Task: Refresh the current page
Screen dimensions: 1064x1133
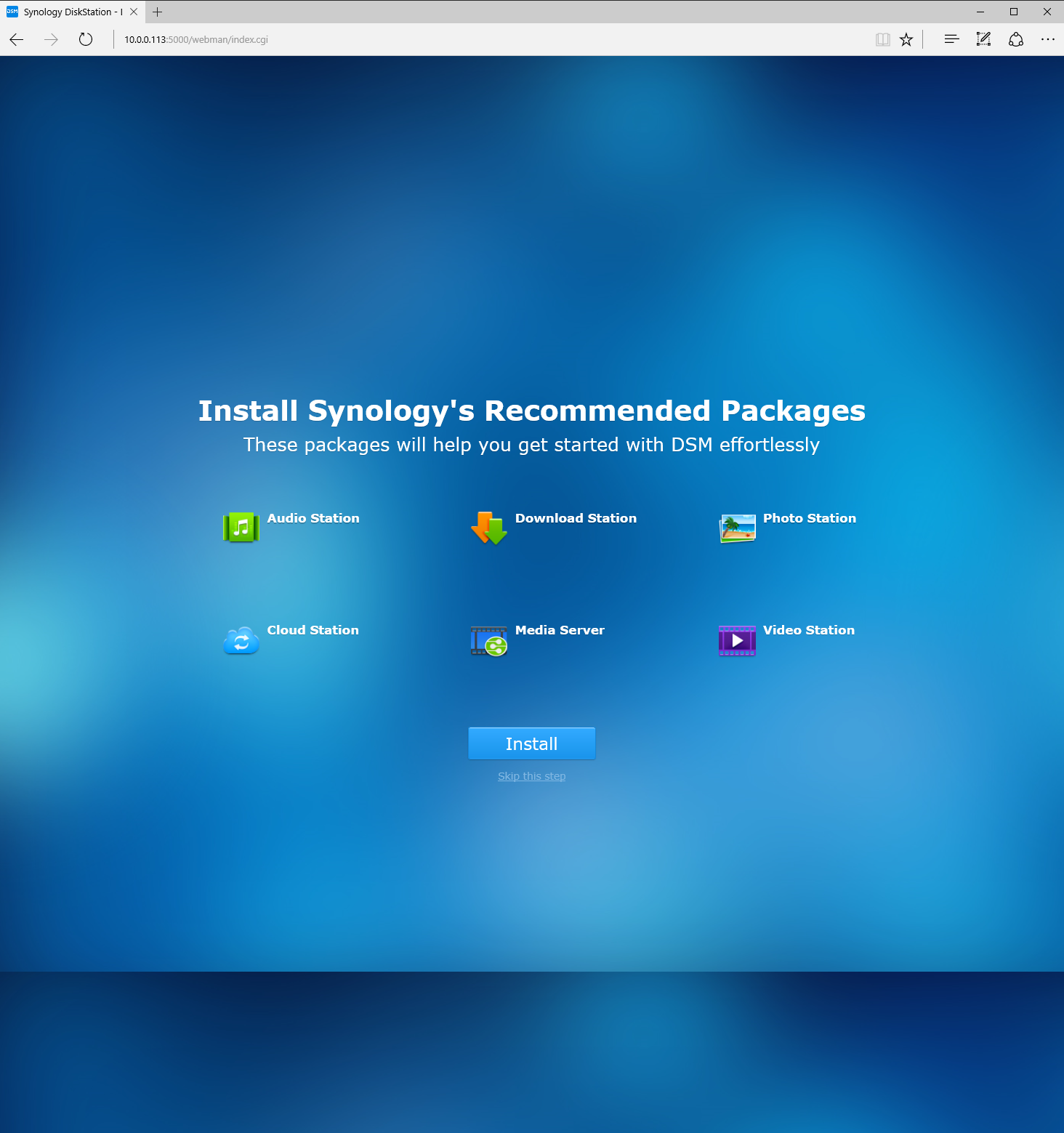Action: click(x=86, y=40)
